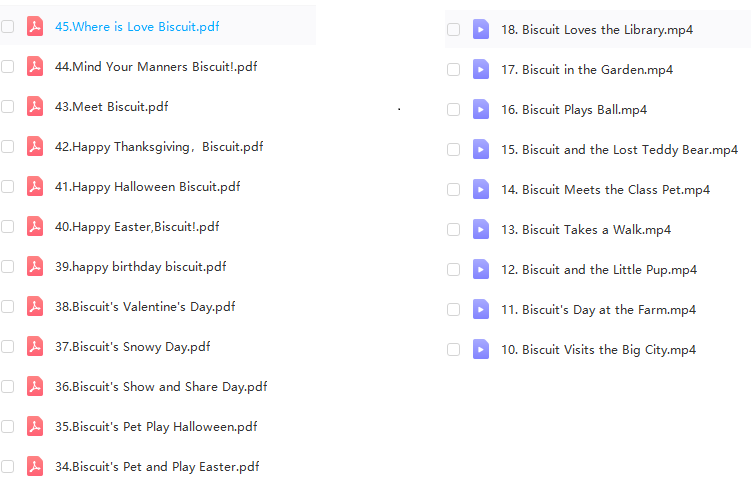Open file name 39.happy birthday biscuit.pdf
The height and width of the screenshot is (492, 751).
click(140, 267)
